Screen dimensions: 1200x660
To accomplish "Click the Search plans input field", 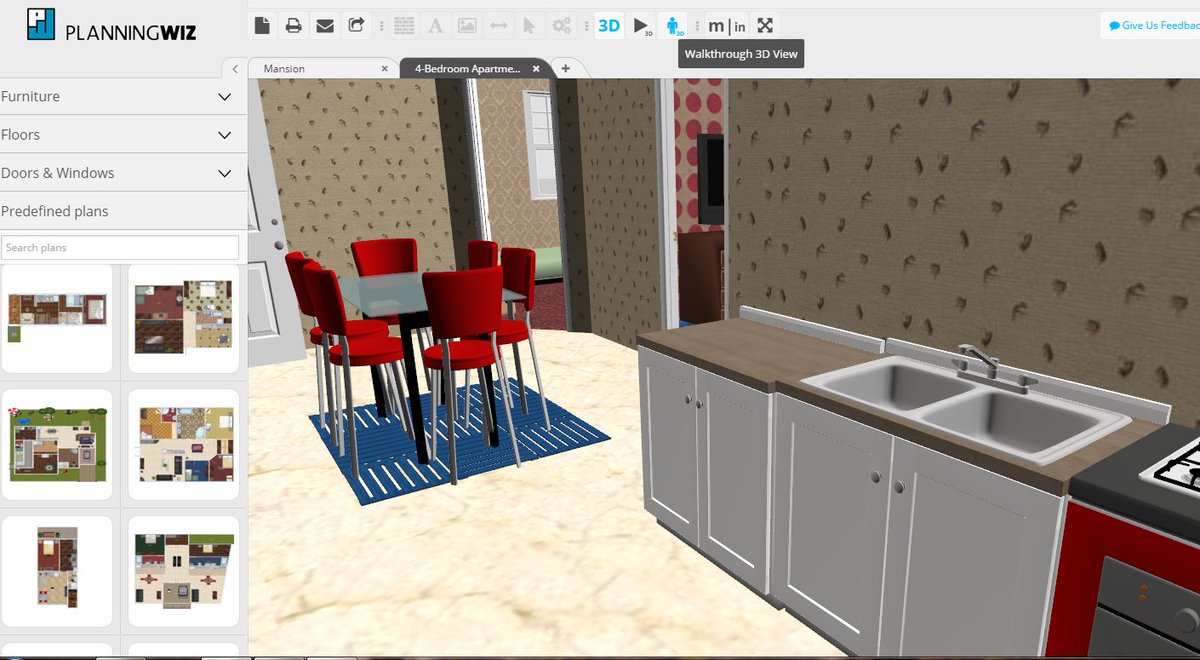I will point(120,247).
